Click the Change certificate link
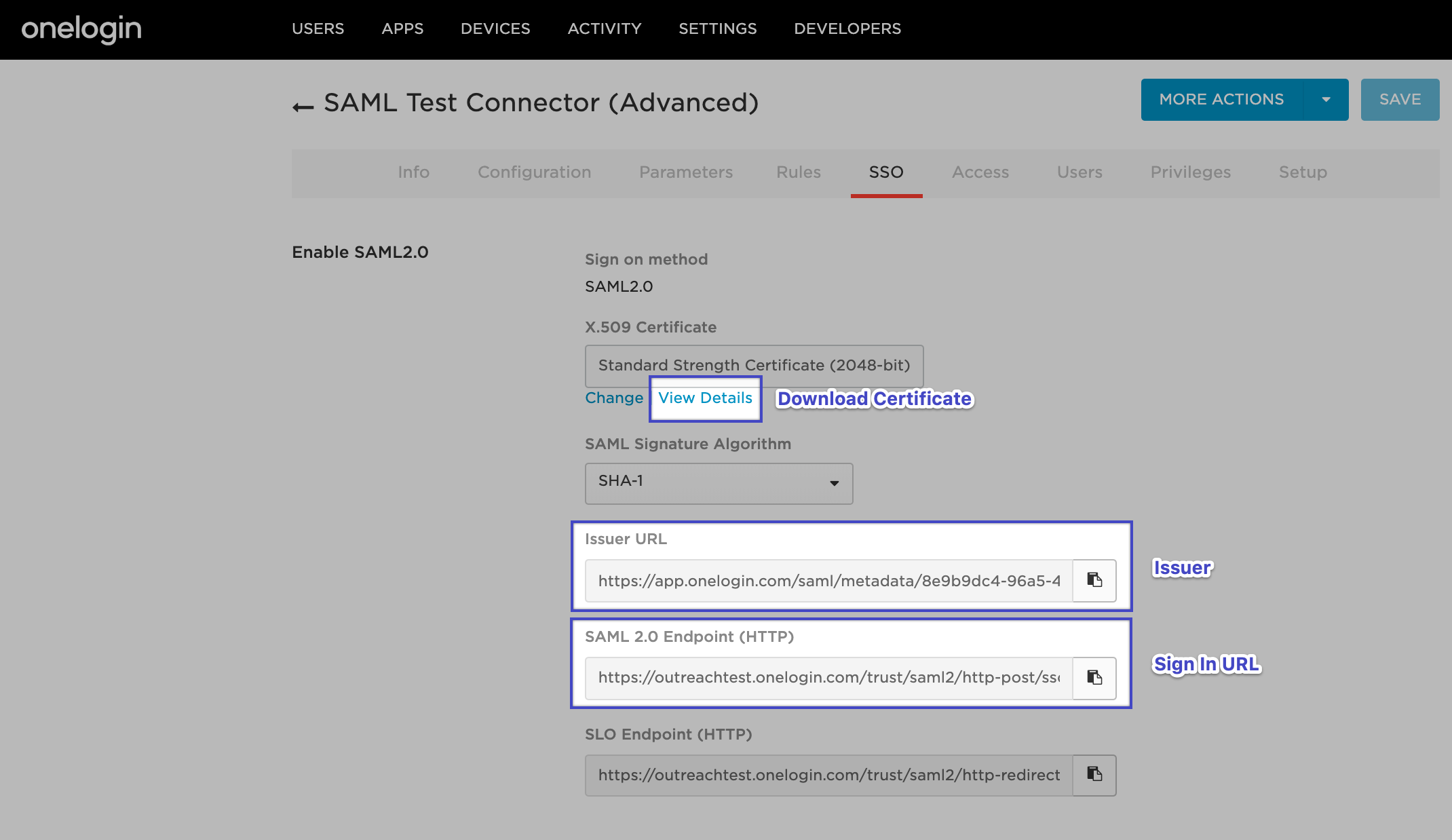Image resolution: width=1452 pixels, height=840 pixels. (613, 398)
